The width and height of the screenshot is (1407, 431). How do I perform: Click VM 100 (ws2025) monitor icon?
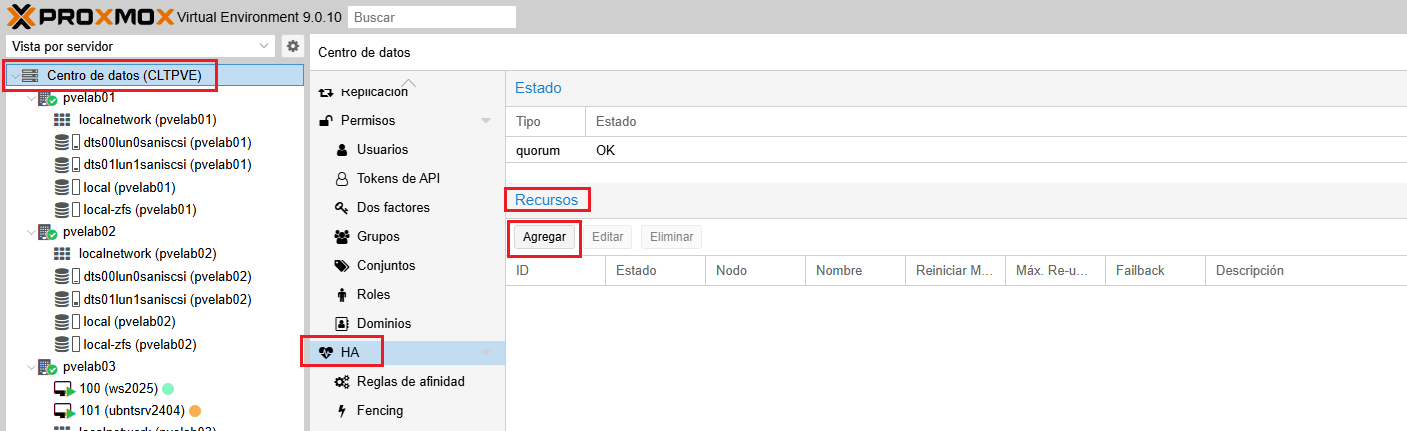64,389
